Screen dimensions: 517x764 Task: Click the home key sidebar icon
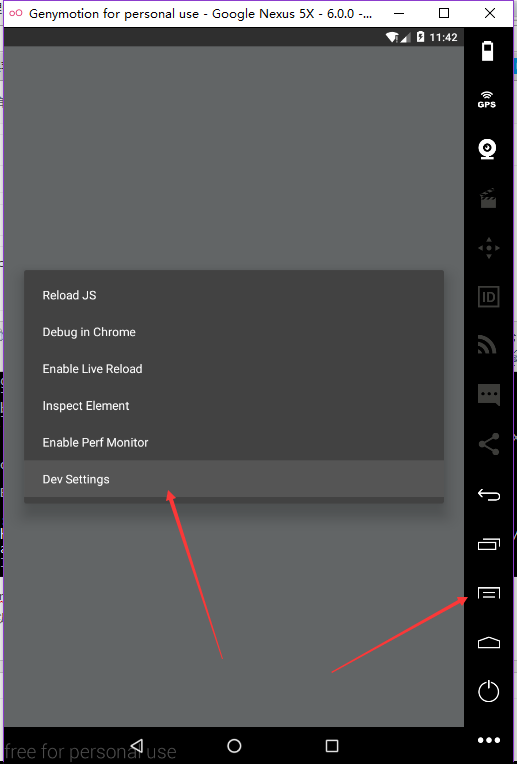coord(489,642)
